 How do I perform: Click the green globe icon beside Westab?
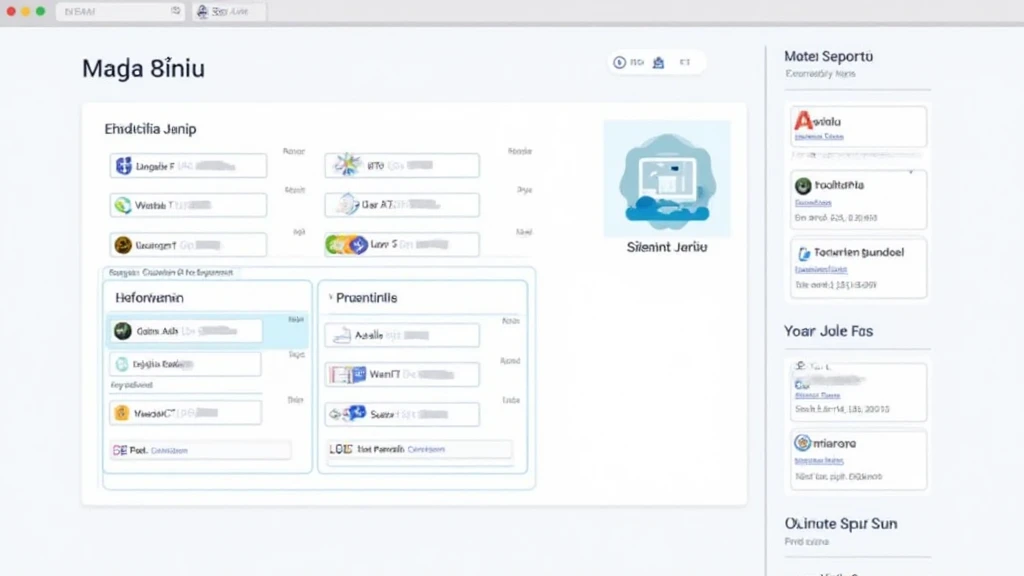point(123,205)
